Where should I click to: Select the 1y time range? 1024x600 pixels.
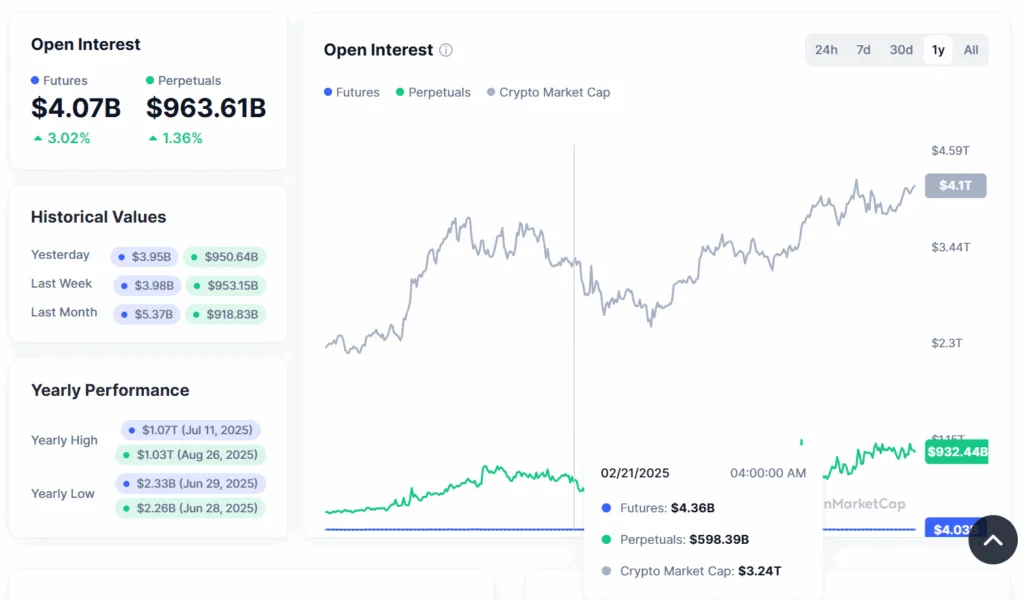(x=938, y=50)
